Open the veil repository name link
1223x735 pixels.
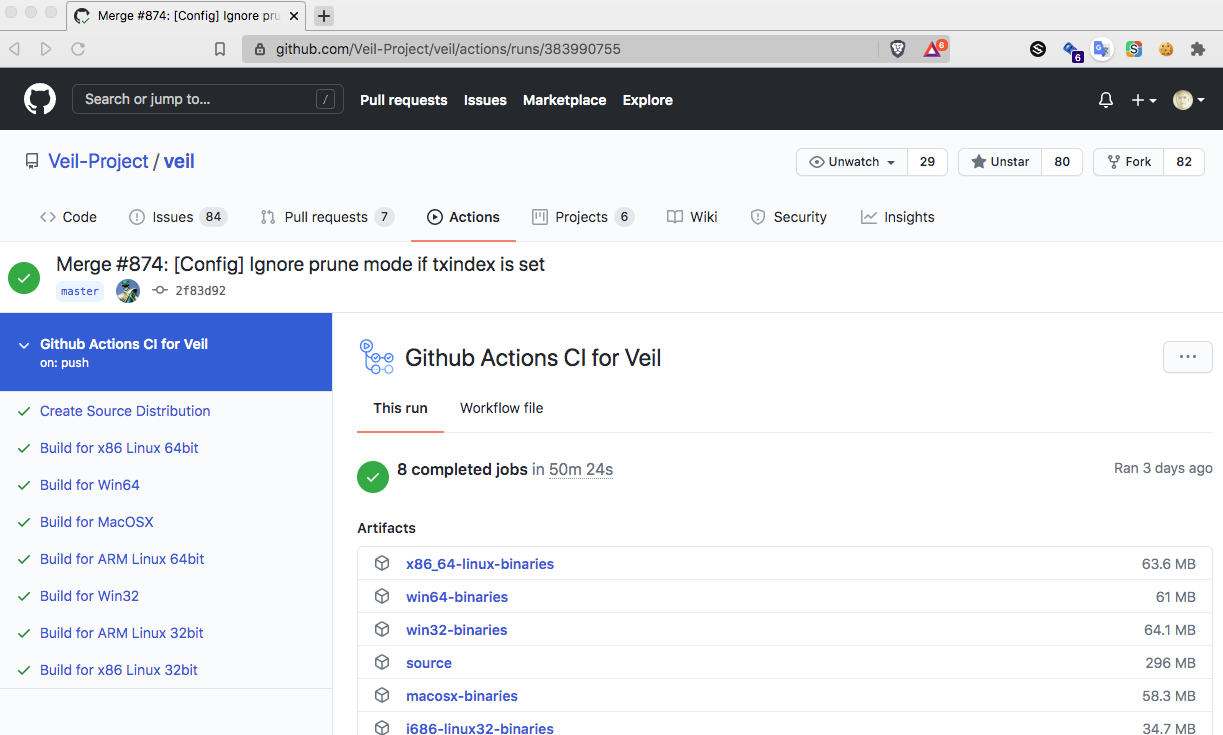coord(179,161)
